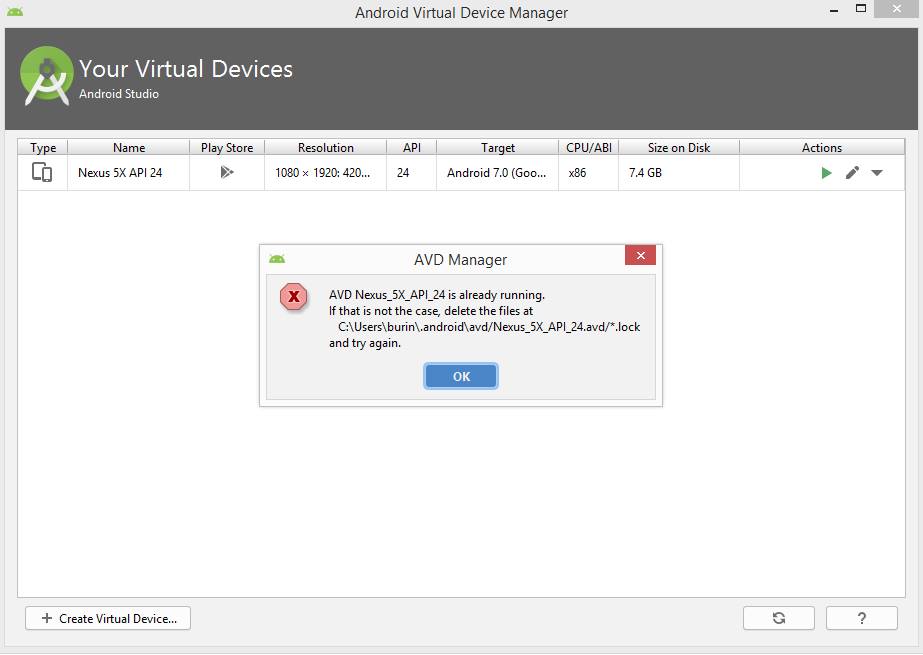923x655 pixels.
Task: Sort by the API column header
Action: 412,147
